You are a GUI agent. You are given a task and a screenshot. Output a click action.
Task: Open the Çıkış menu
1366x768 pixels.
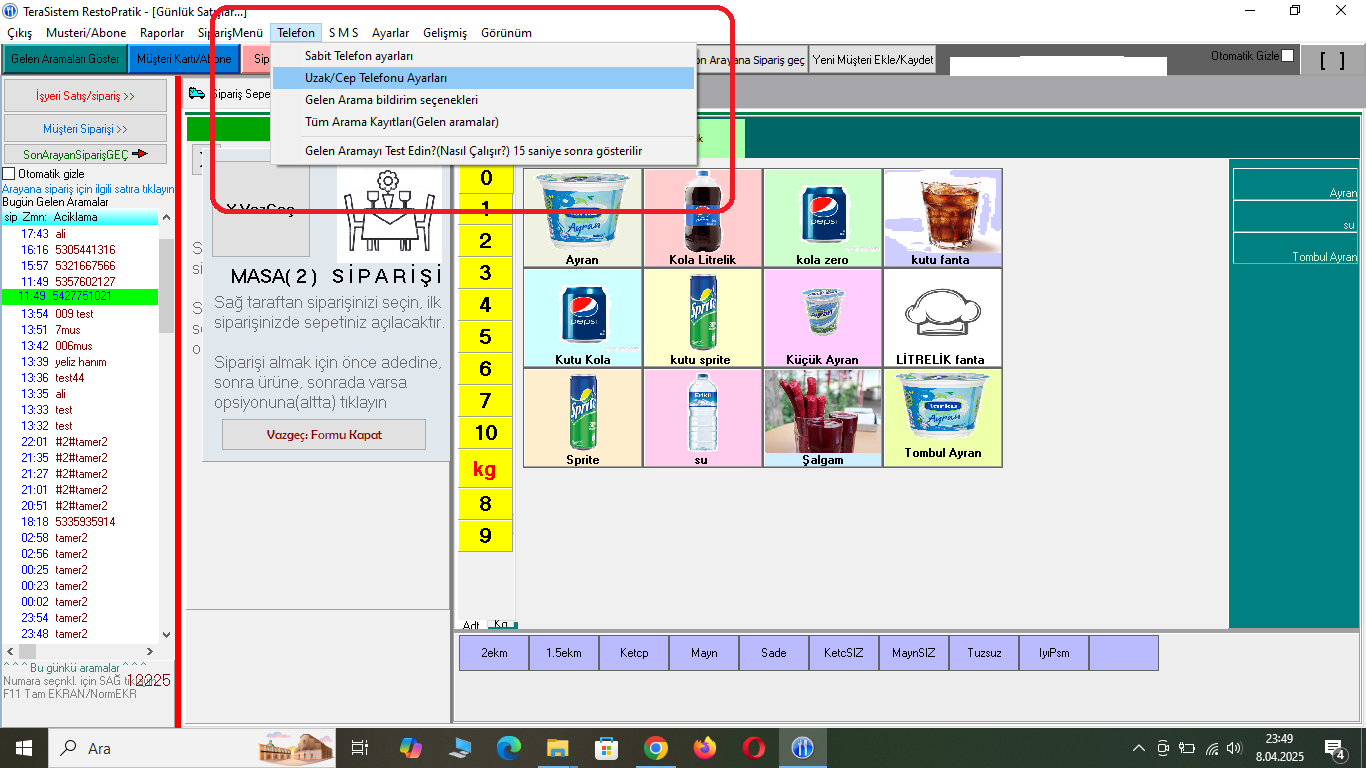20,33
